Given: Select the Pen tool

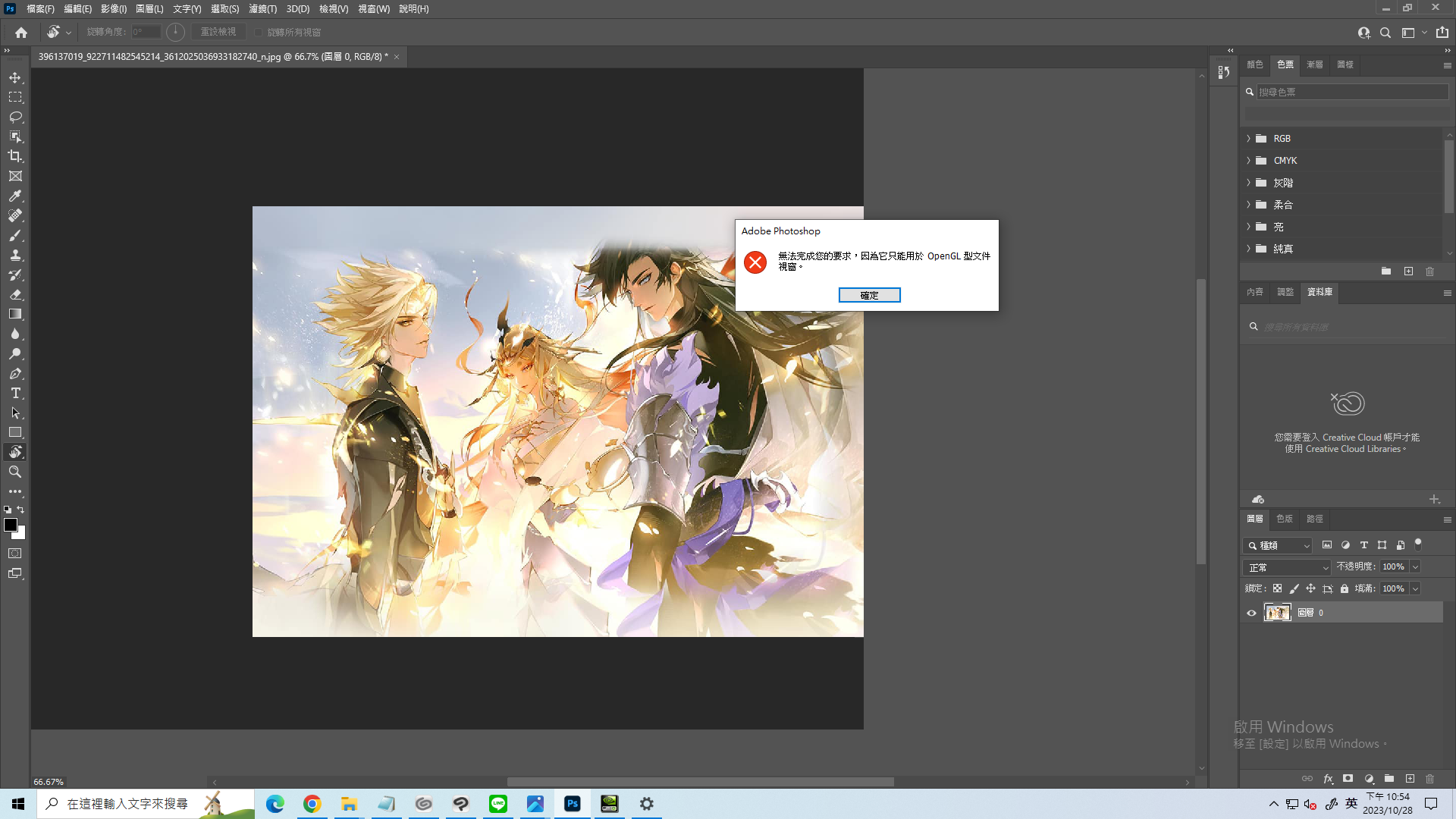Looking at the screenshot, I should (x=15, y=373).
